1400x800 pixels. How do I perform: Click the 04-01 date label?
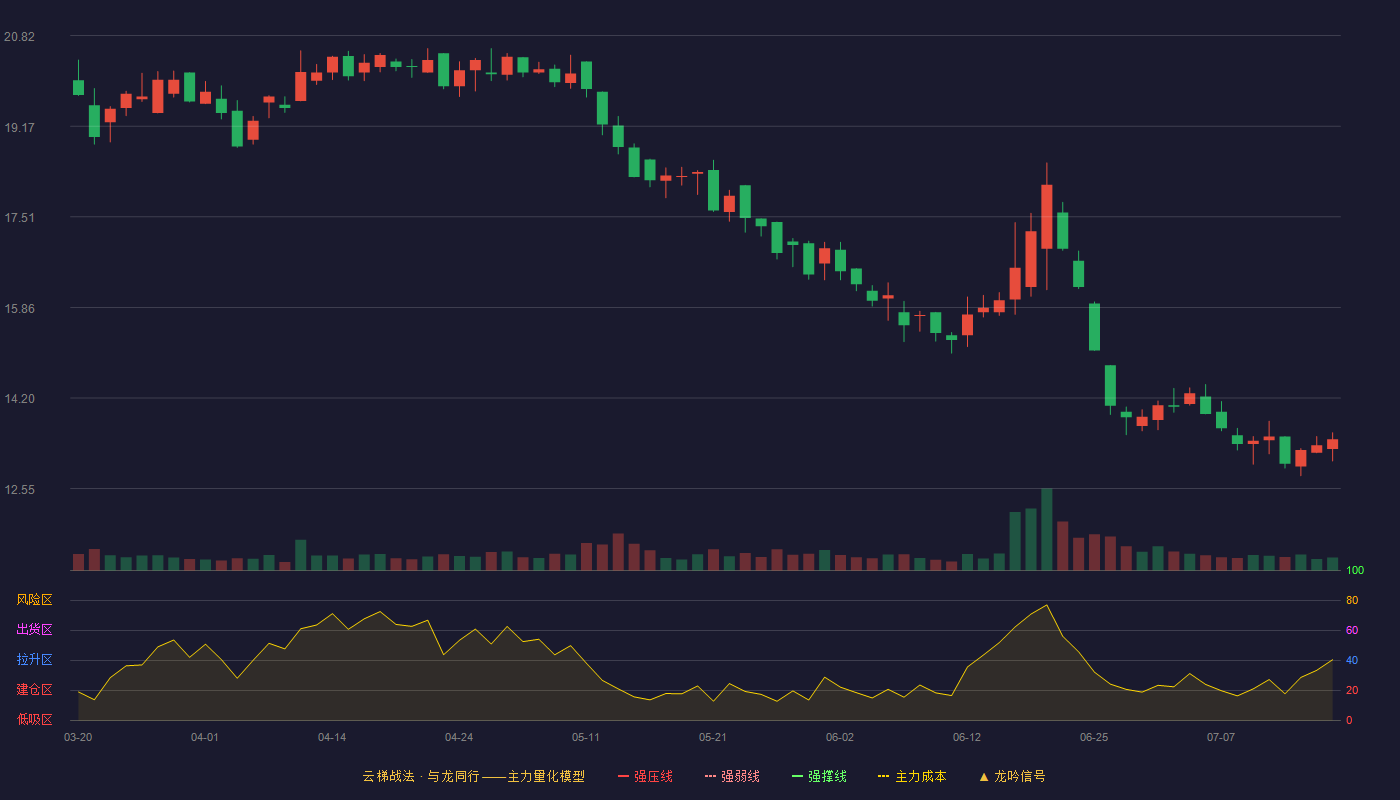click(205, 737)
